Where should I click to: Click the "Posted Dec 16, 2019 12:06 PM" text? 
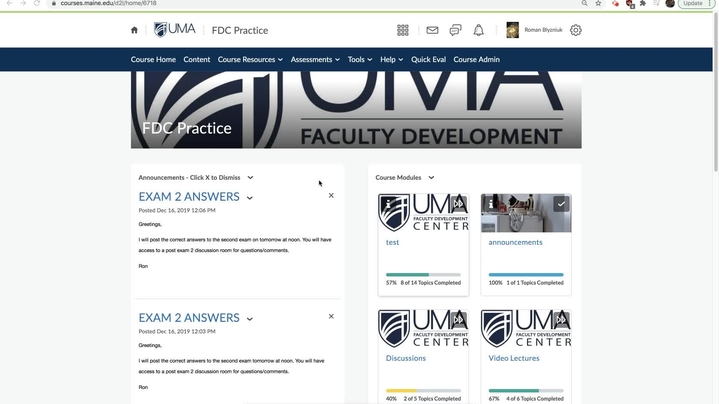coord(177,210)
